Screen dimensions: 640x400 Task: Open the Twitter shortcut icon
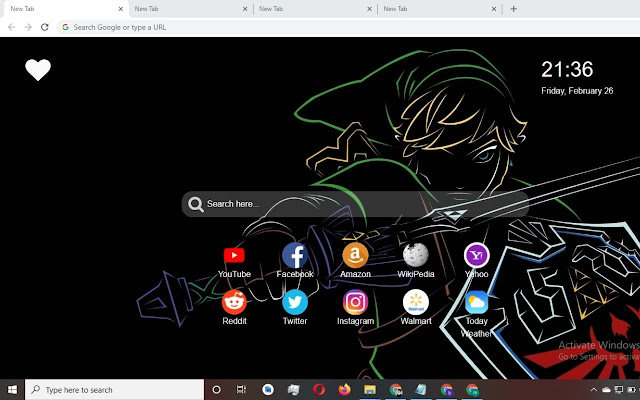[x=295, y=302]
